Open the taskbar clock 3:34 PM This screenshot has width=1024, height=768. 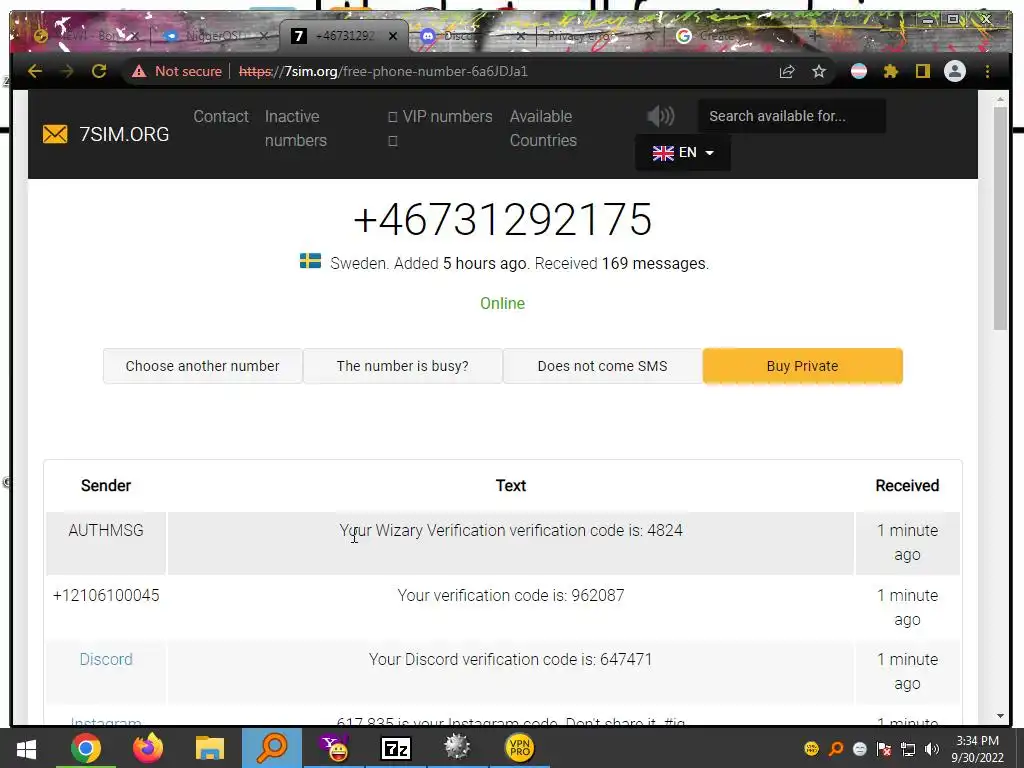pyautogui.click(x=977, y=749)
